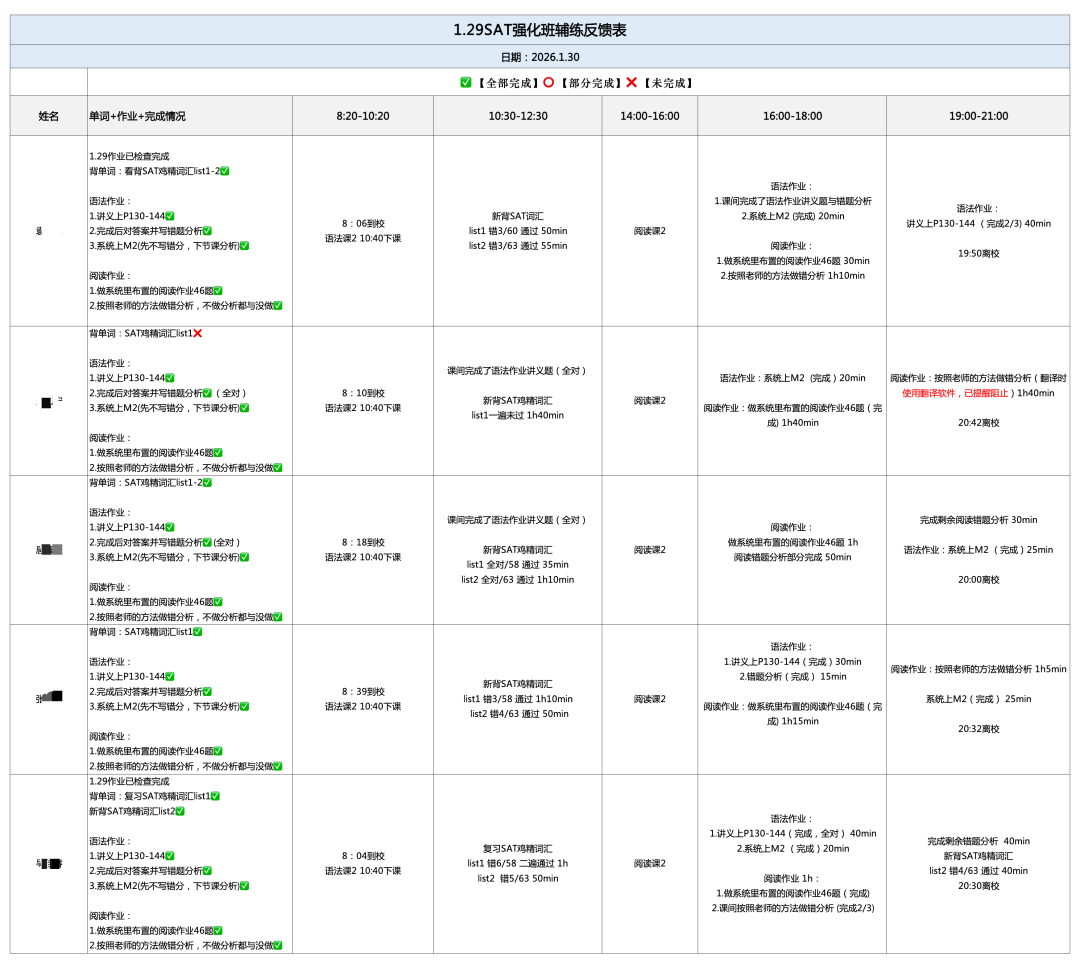1080x963 pixels.
Task: Click the green checkmark icon before 全部完成
Action: click(x=466, y=83)
